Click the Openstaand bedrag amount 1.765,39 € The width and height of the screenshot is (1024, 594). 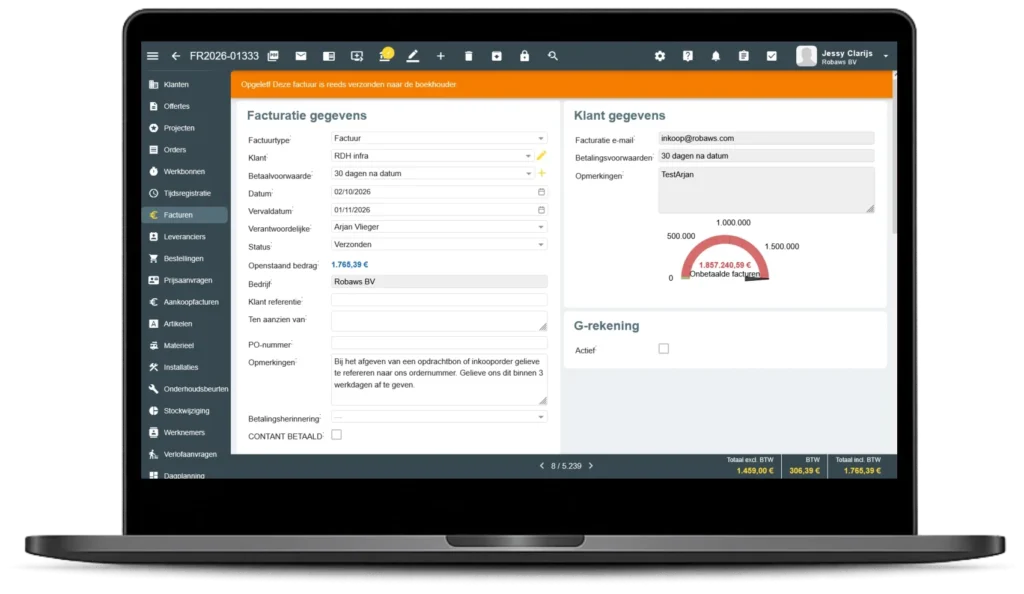coord(350,265)
